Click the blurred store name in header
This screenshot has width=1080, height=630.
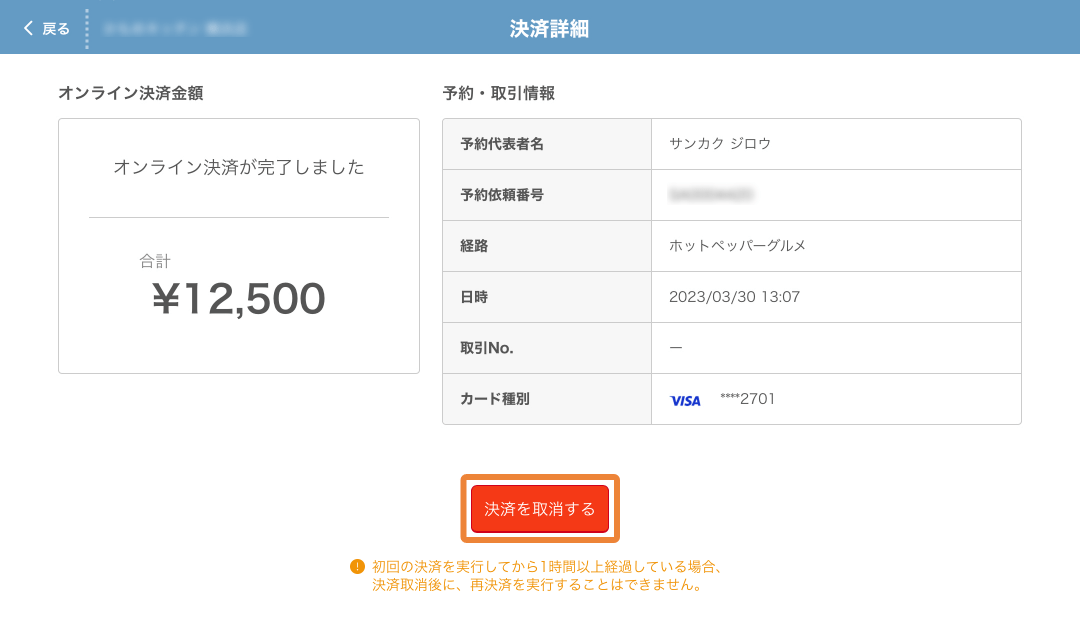tap(175, 28)
